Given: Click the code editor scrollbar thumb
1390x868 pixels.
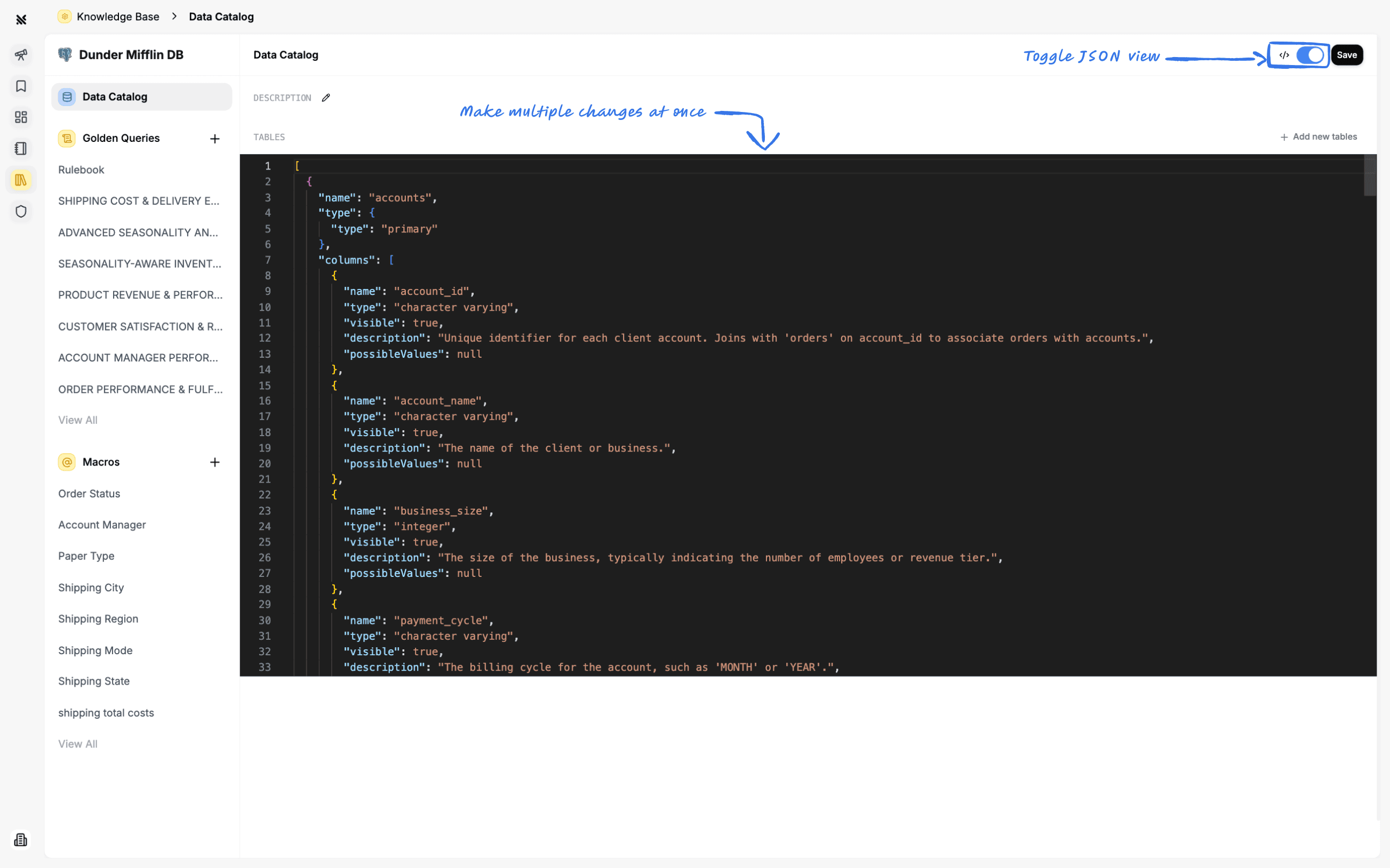Looking at the screenshot, I should click(x=1369, y=175).
